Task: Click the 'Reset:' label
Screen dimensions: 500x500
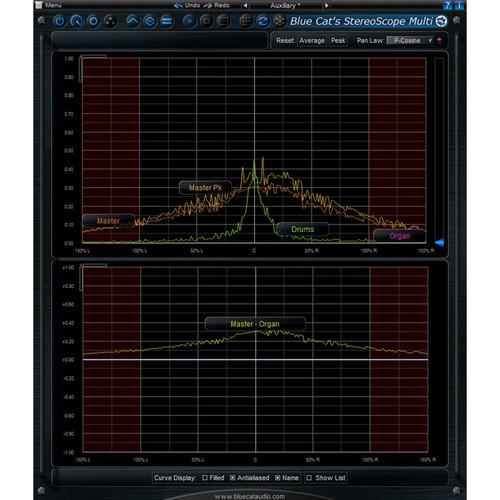Action: (285, 40)
